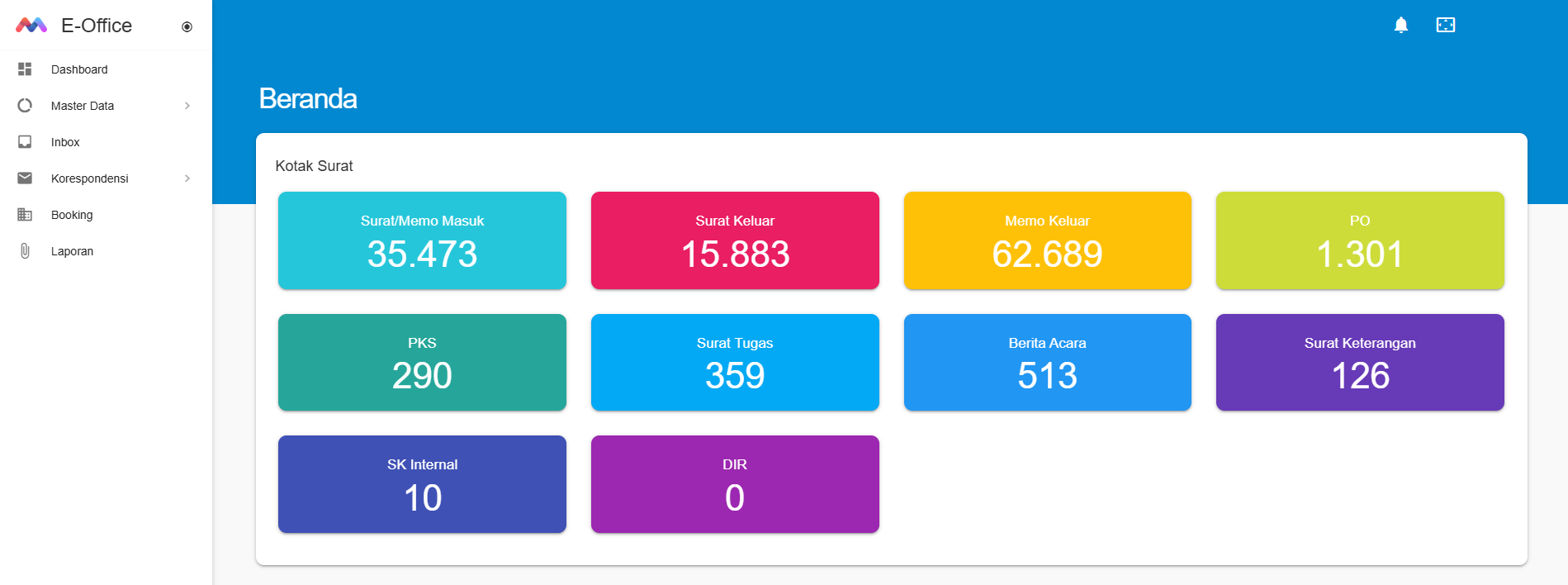
Task: Click the E-Office brand title
Action: [x=97, y=26]
